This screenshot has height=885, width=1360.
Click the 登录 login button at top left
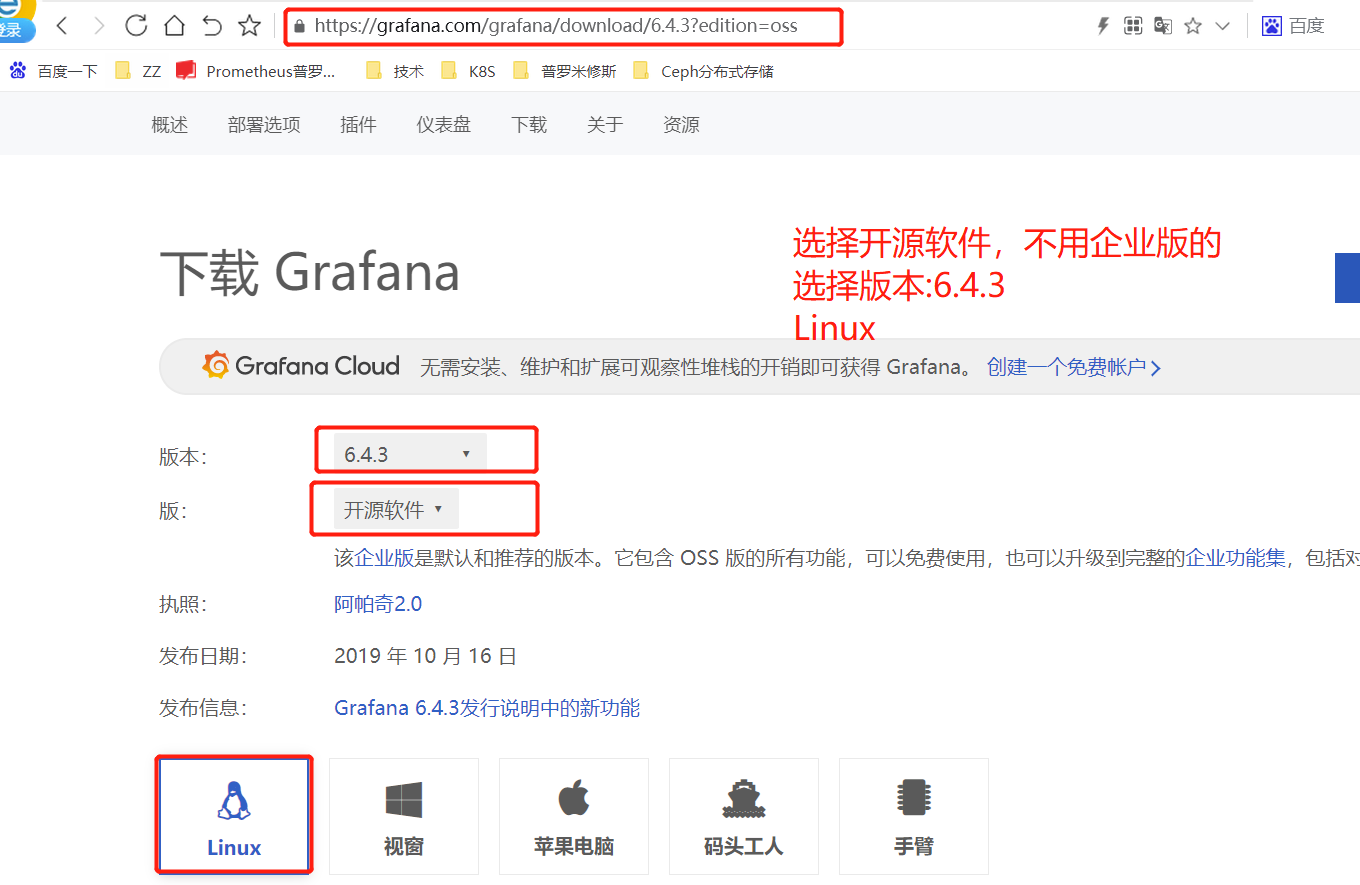tap(14, 29)
